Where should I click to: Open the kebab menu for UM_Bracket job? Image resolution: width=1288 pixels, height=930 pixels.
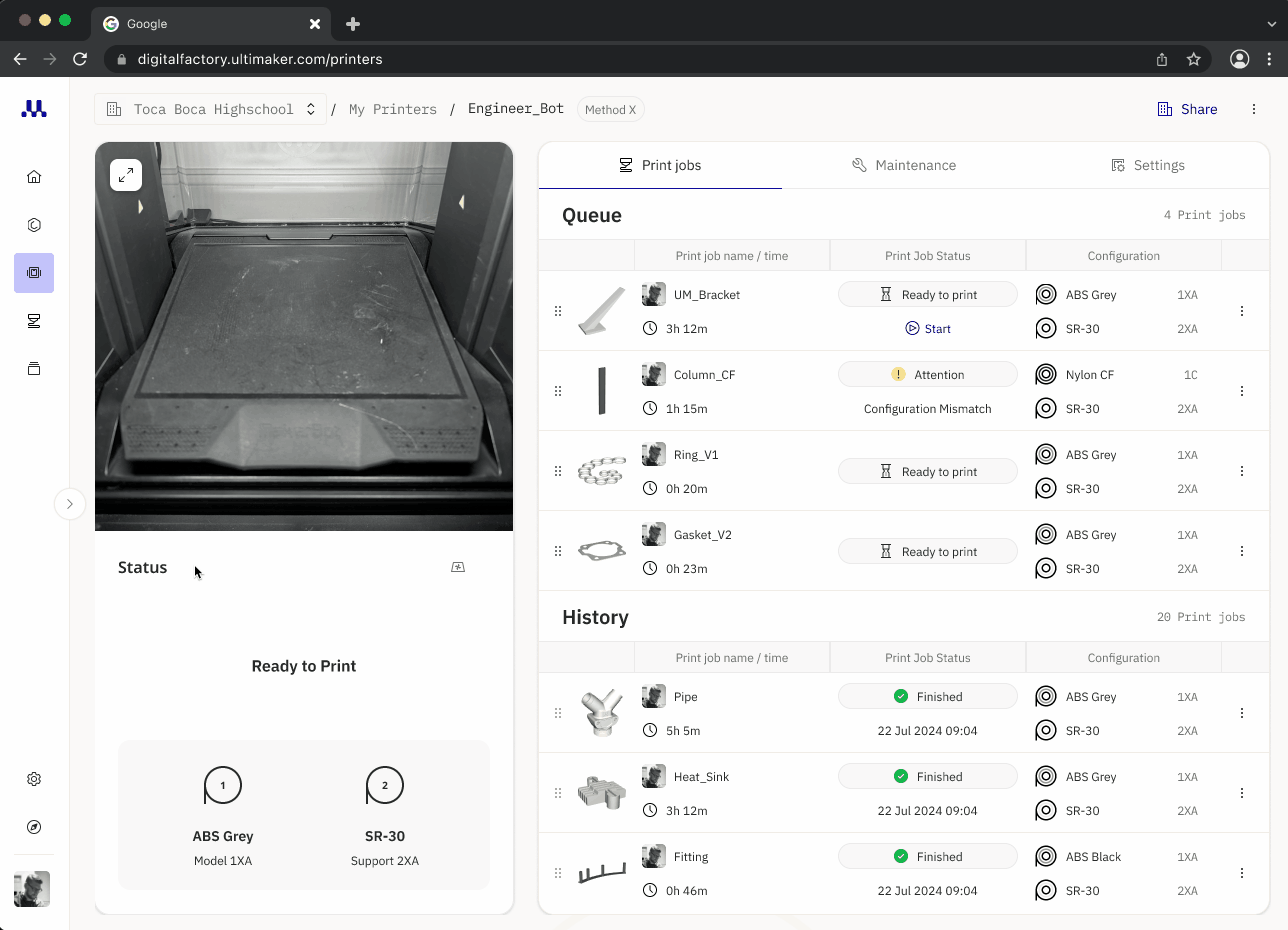click(1242, 310)
